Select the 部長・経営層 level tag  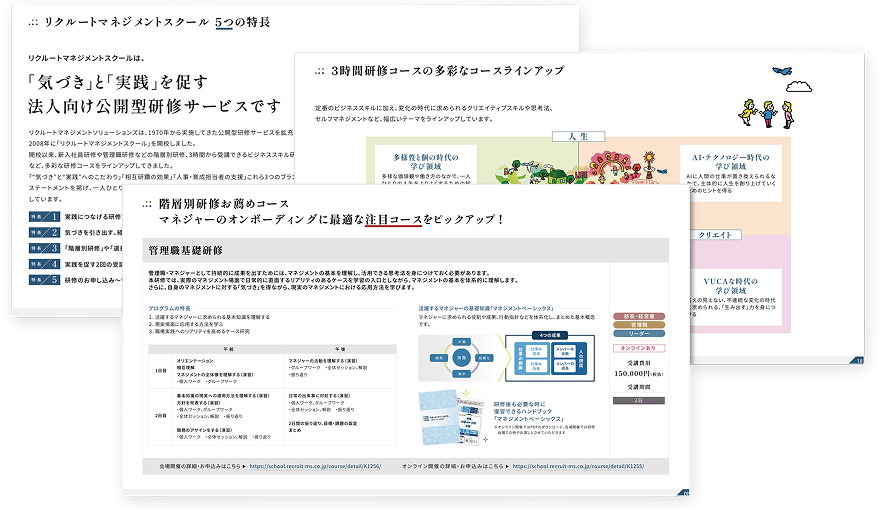[x=641, y=314]
